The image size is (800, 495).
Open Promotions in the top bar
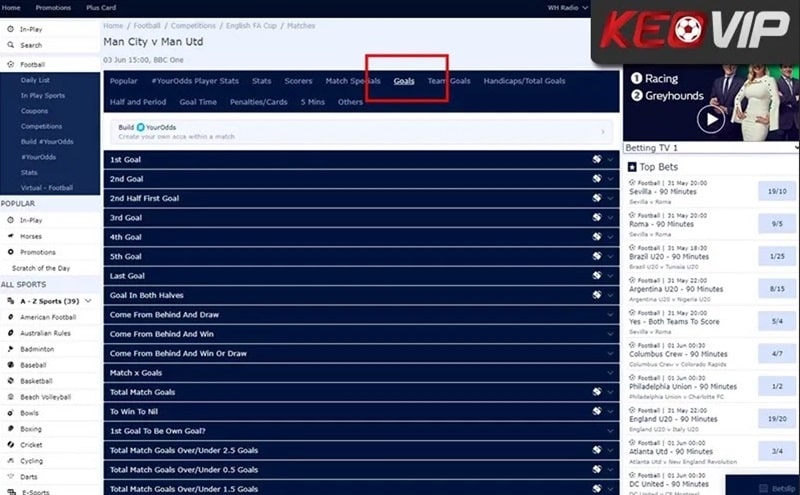pos(53,8)
